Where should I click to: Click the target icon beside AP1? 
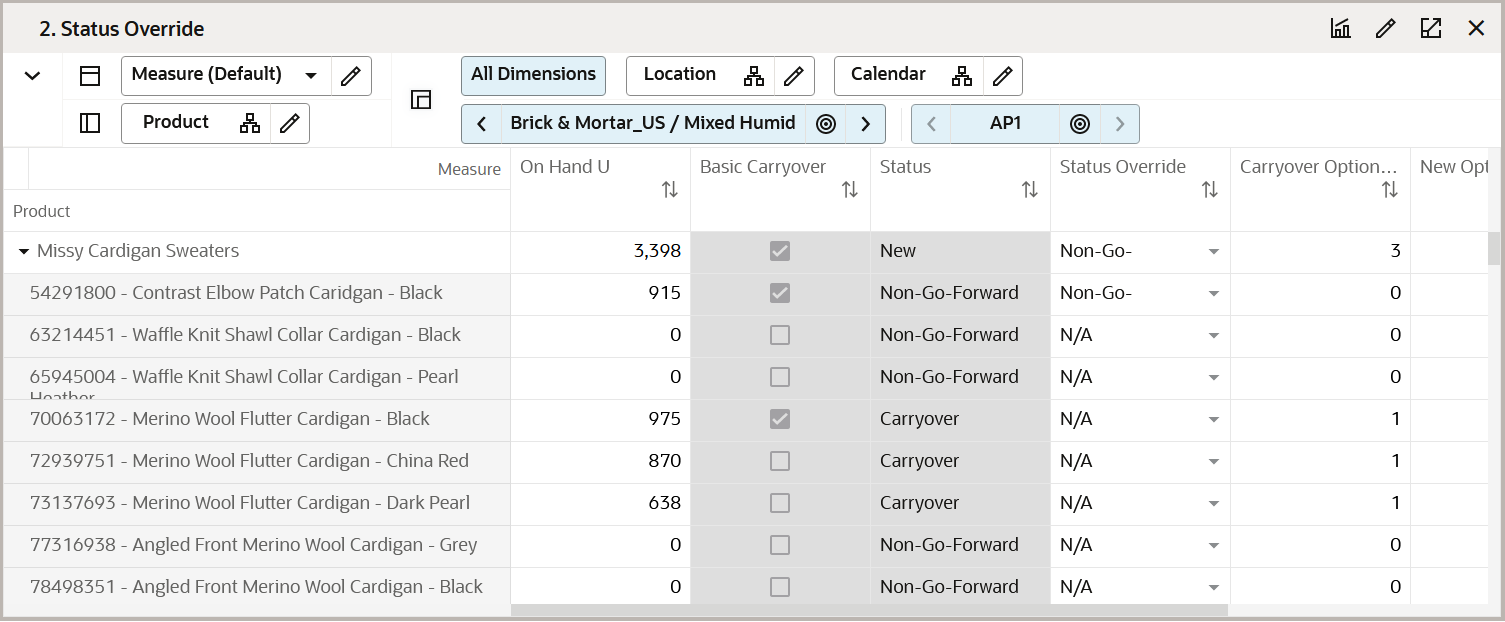coord(1079,124)
